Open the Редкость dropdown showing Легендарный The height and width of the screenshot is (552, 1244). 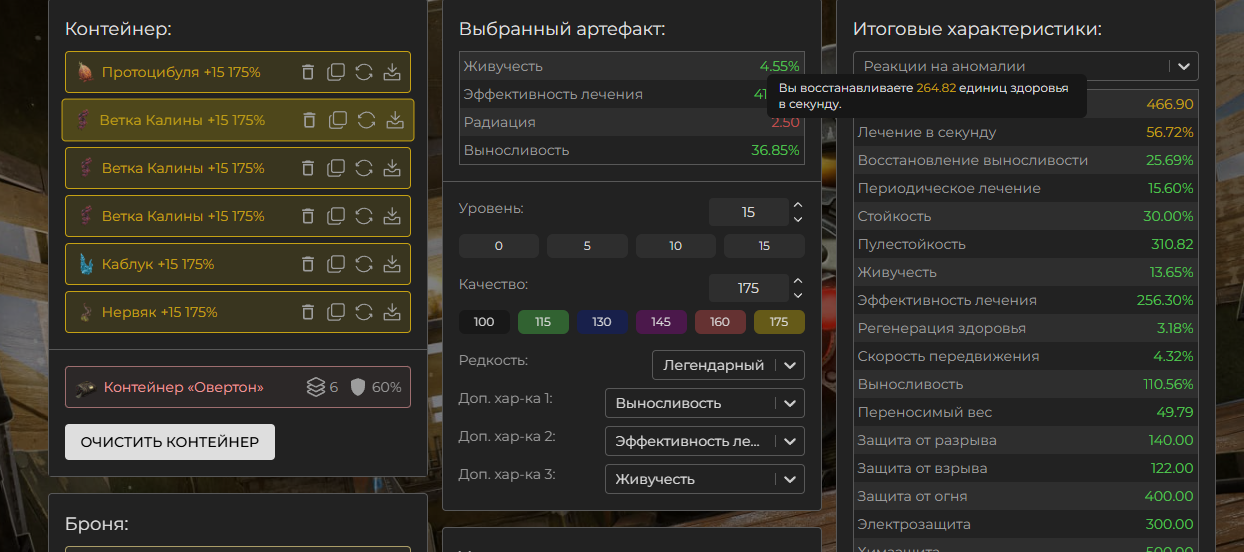pyautogui.click(x=727, y=365)
